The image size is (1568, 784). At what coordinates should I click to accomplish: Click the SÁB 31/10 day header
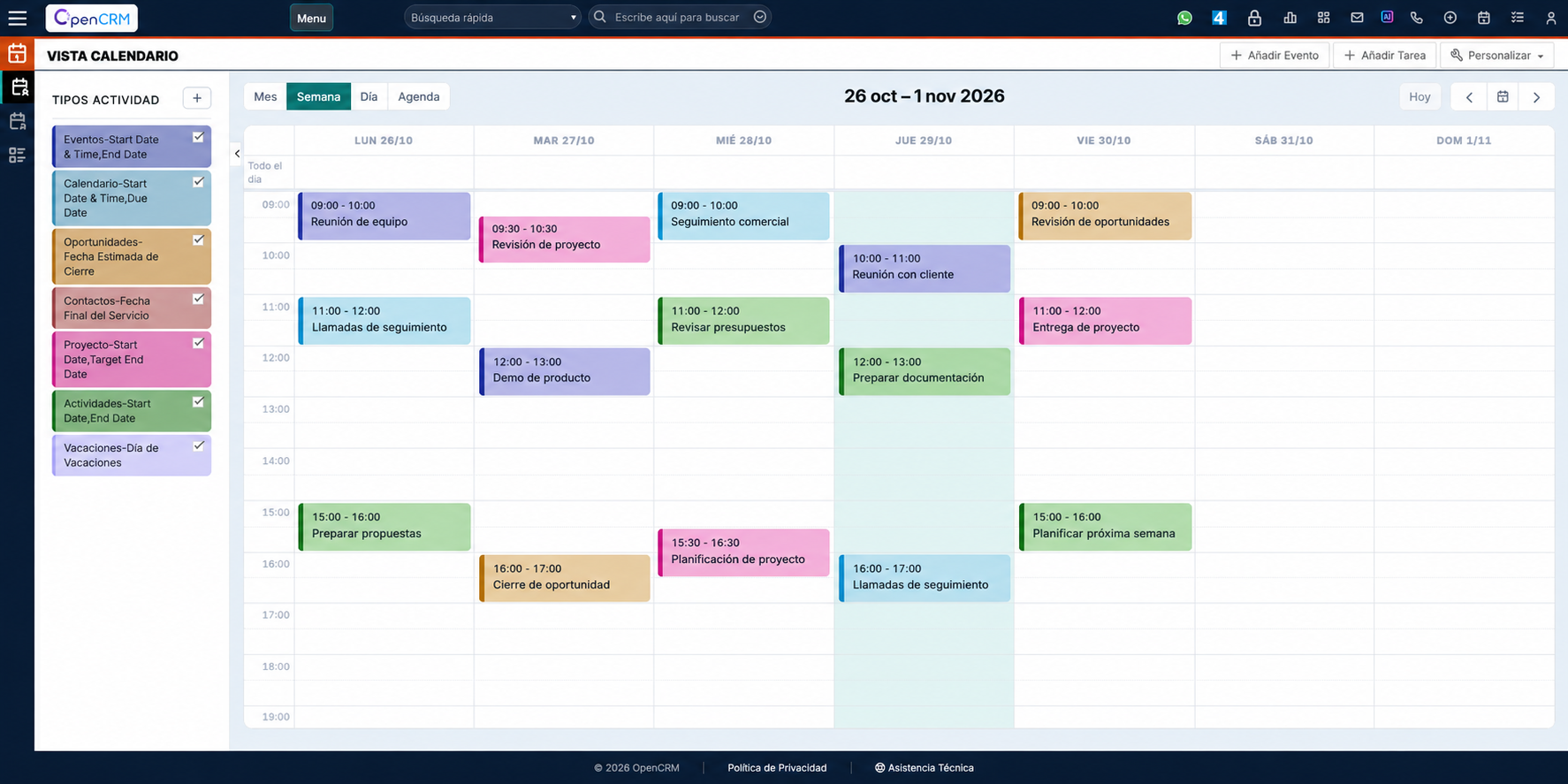point(1283,141)
